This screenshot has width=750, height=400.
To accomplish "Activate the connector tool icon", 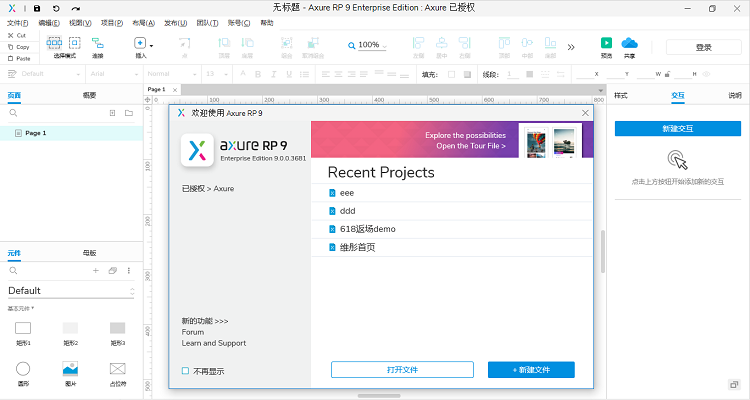I will point(98,44).
